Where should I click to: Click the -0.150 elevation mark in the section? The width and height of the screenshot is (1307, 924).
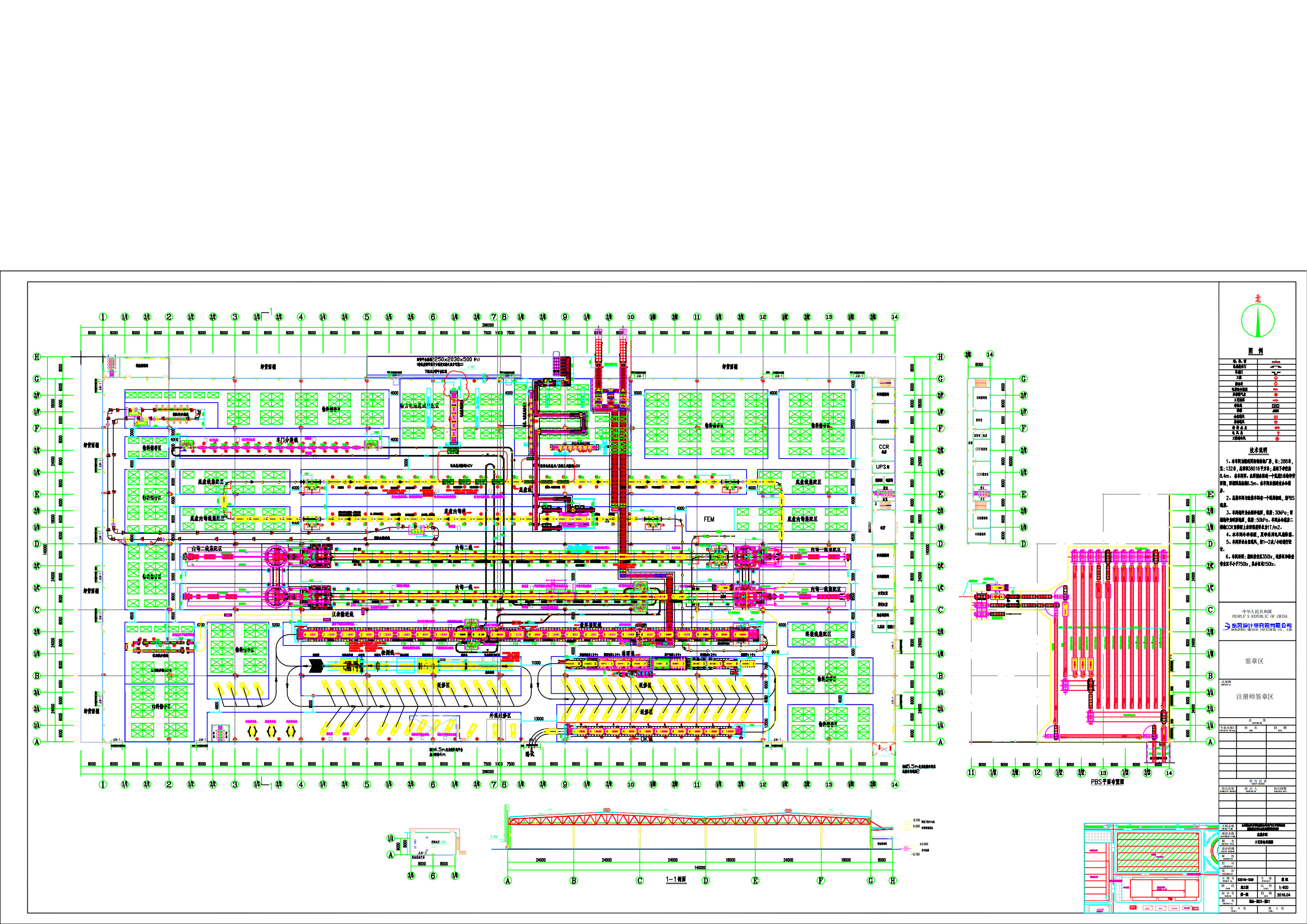(x=915, y=854)
